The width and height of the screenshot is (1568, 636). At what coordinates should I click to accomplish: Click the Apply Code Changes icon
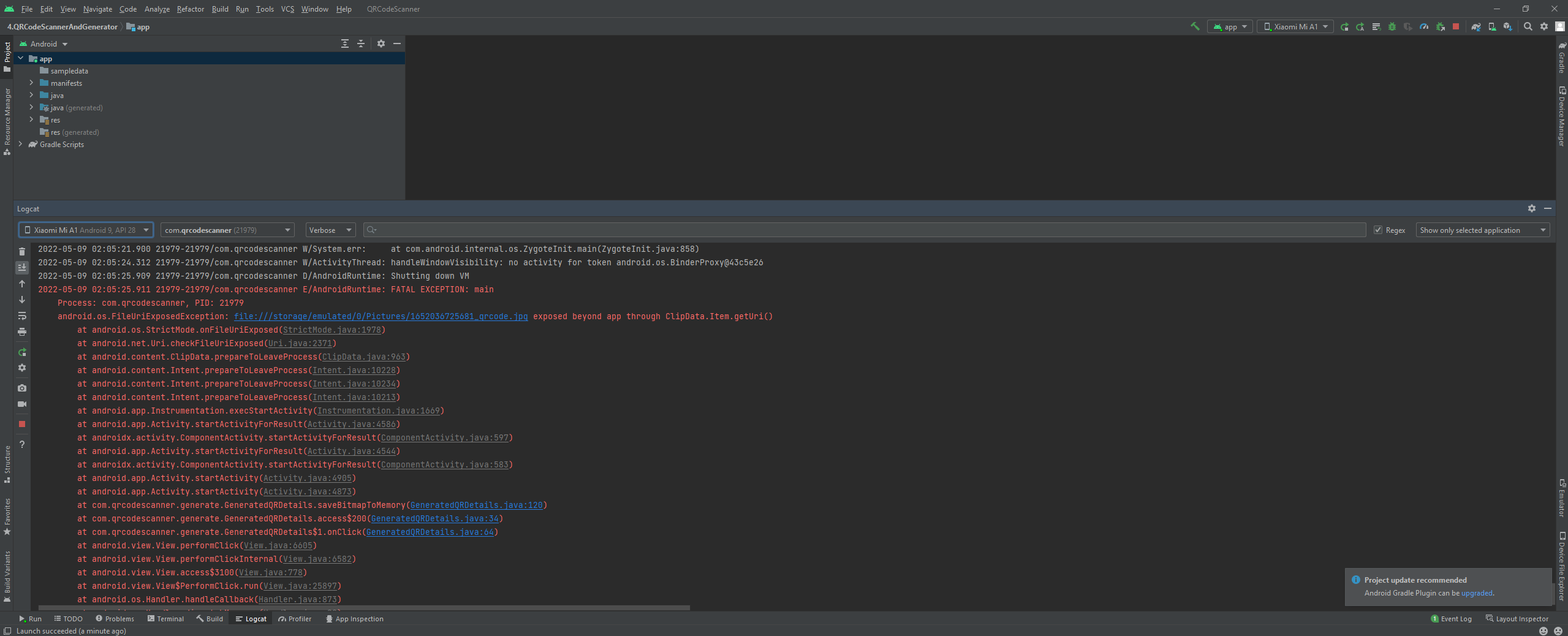pyautogui.click(x=1376, y=26)
